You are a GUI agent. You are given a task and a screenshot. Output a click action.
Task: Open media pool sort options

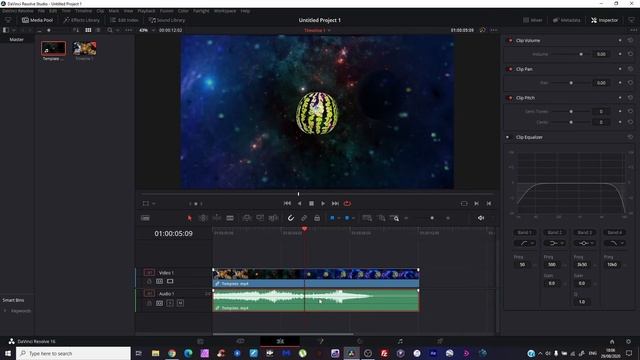click(76, 30)
